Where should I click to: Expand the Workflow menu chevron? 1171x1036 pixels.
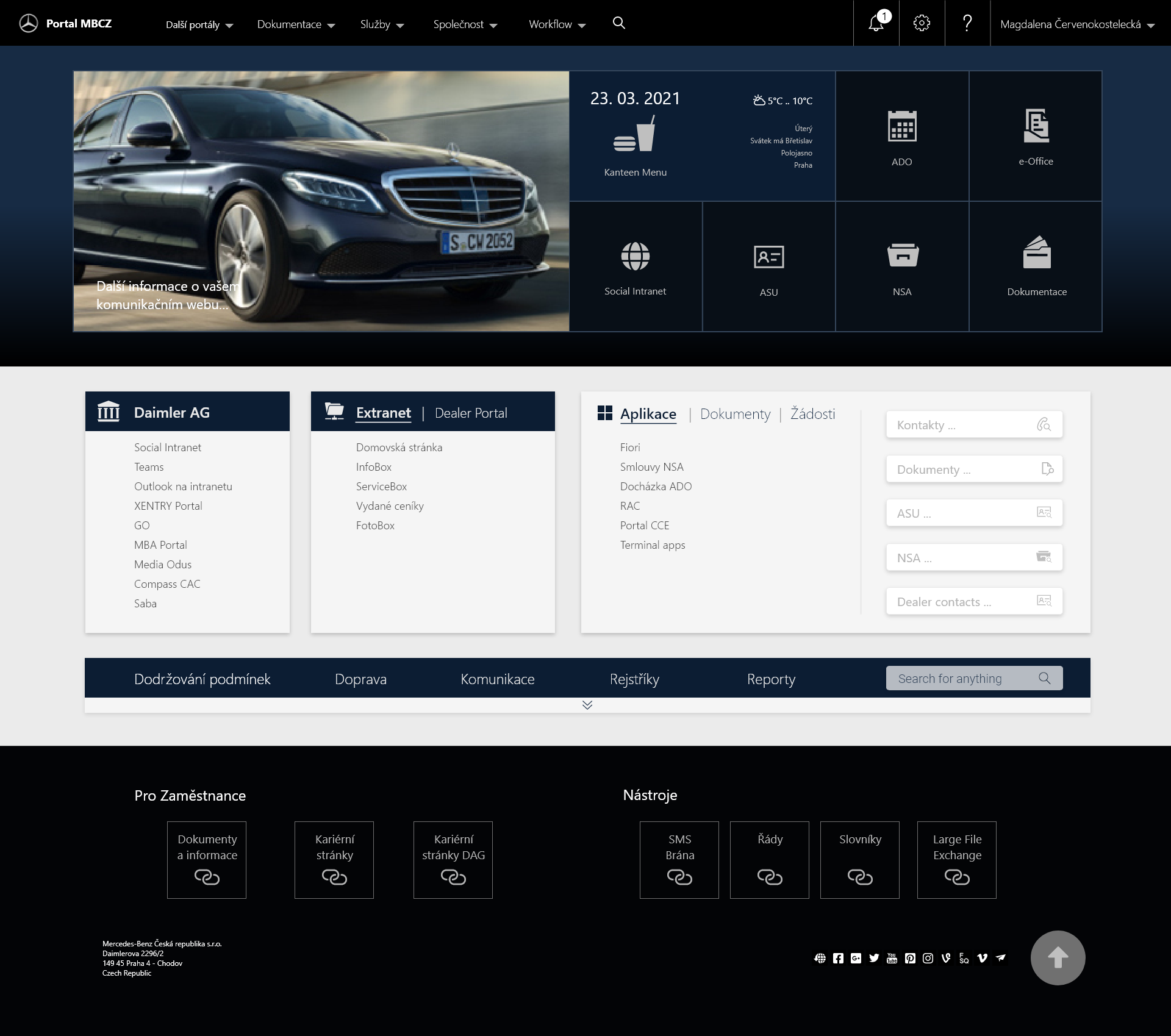coord(582,25)
